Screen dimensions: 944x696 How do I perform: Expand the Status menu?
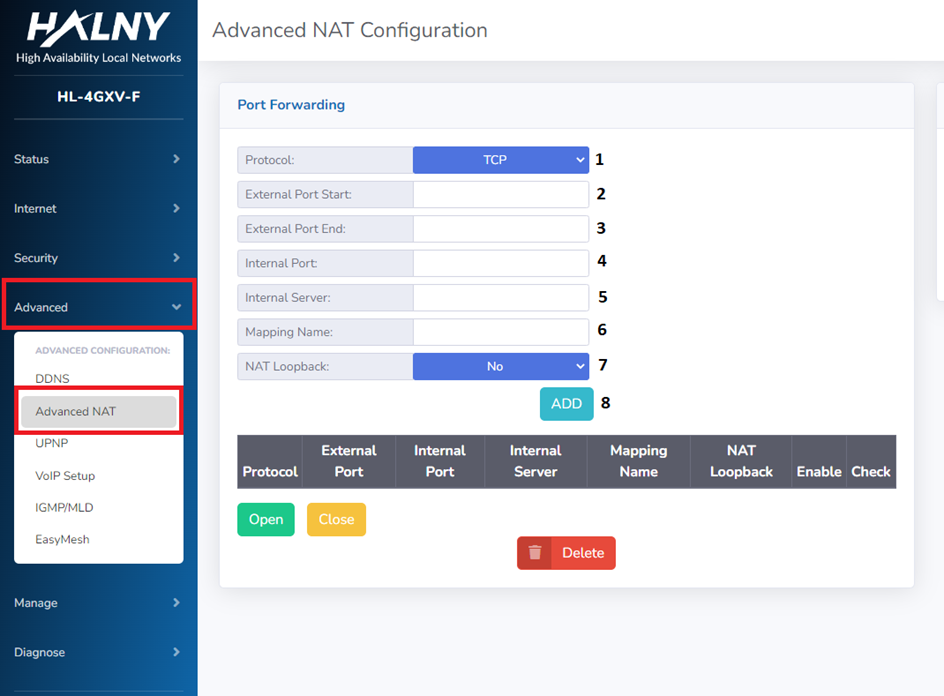98,159
